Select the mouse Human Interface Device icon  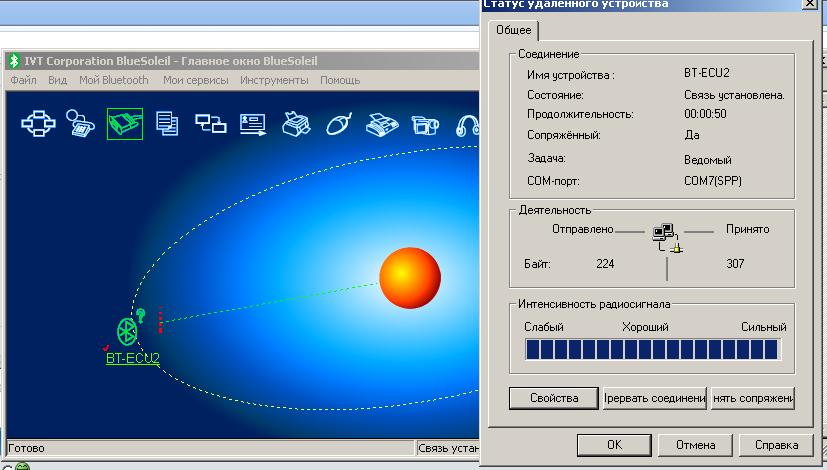click(x=340, y=124)
